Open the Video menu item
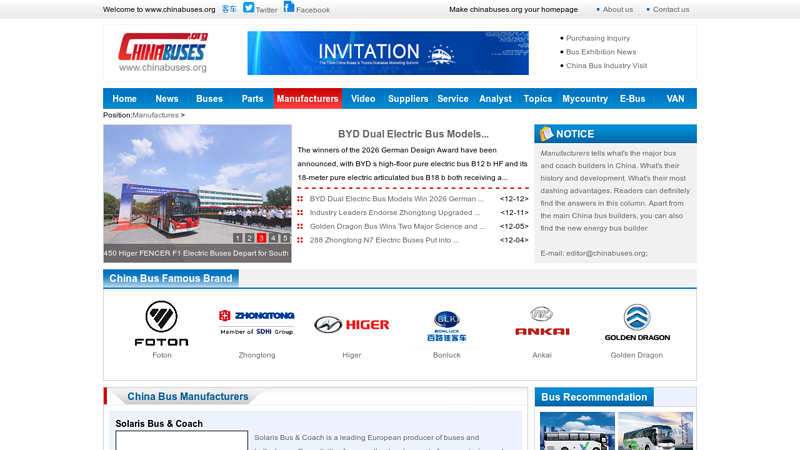Screen dimensions: 800x450 click(x=363, y=98)
